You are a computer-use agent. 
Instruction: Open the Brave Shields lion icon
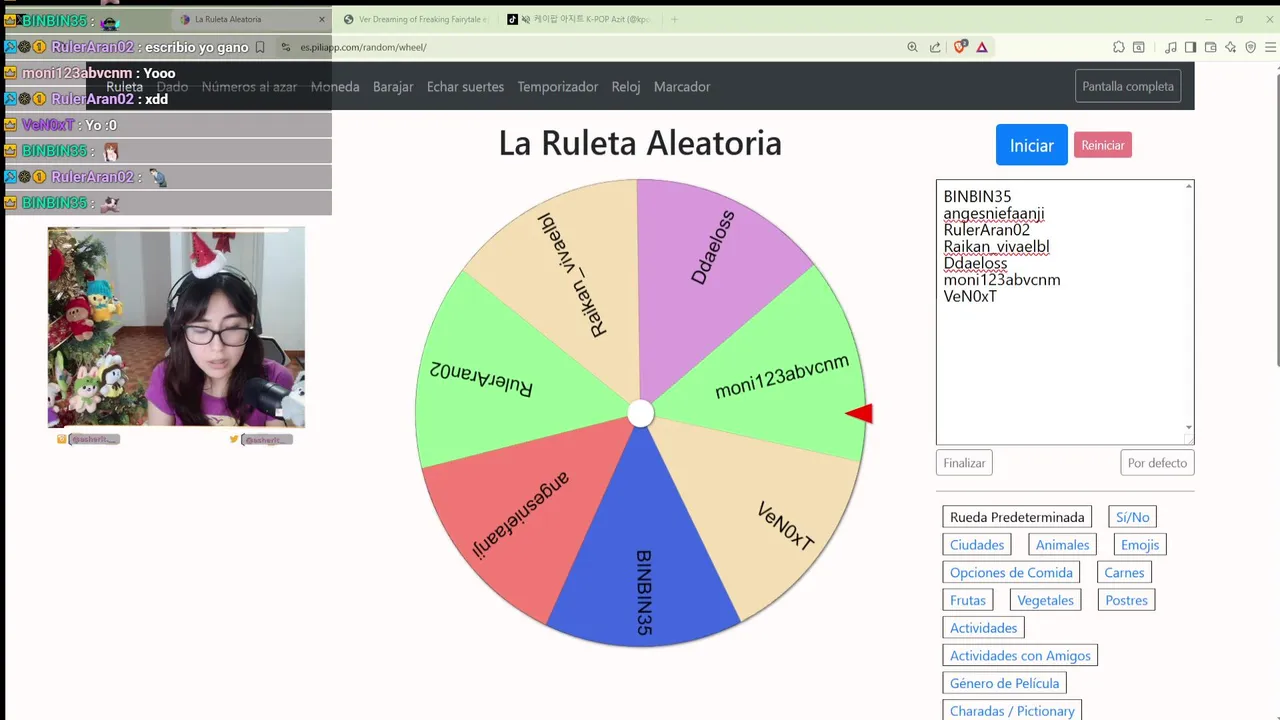[961, 47]
